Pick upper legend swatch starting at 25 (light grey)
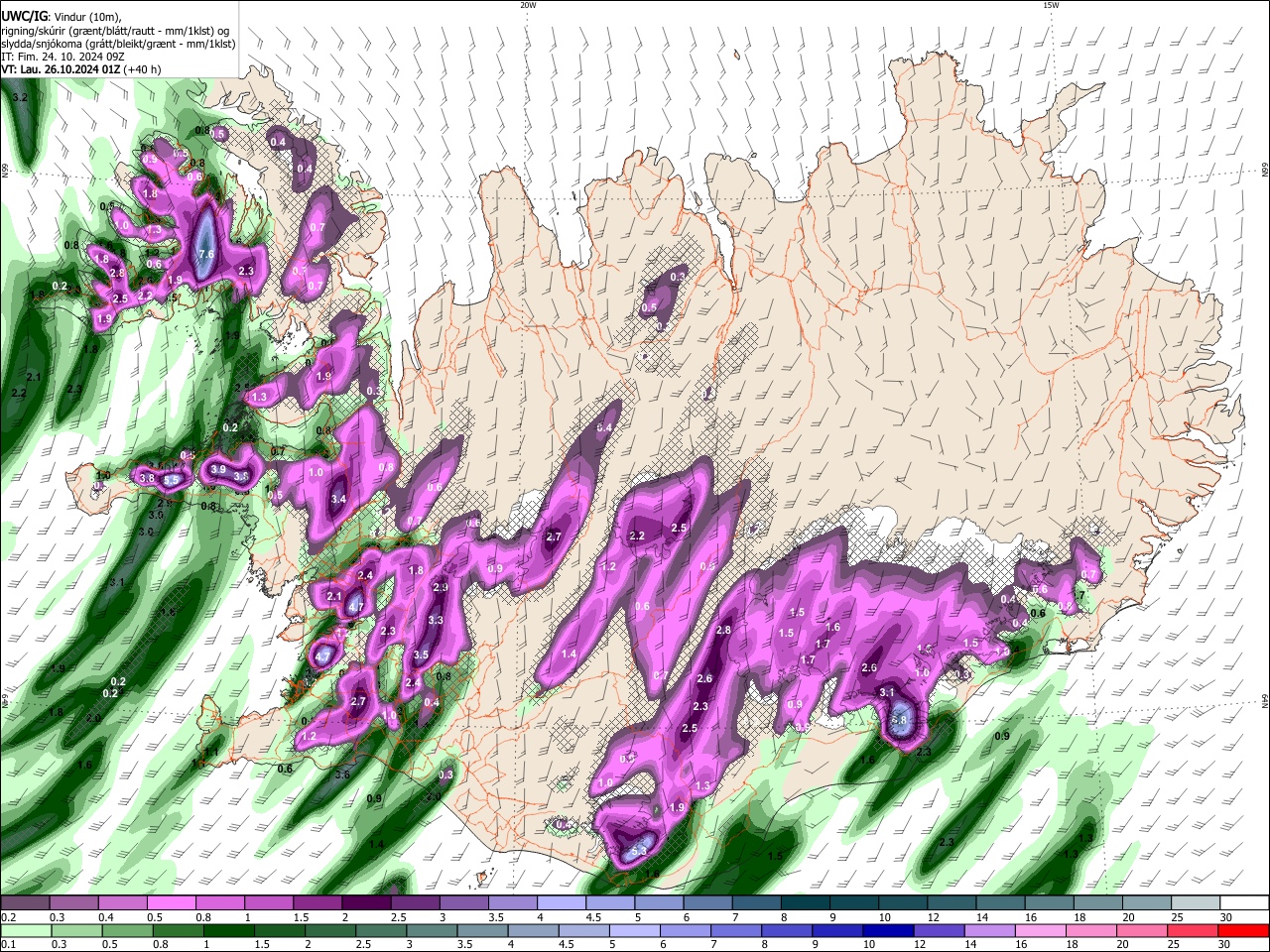The width and height of the screenshot is (1270, 952). coord(1197,902)
